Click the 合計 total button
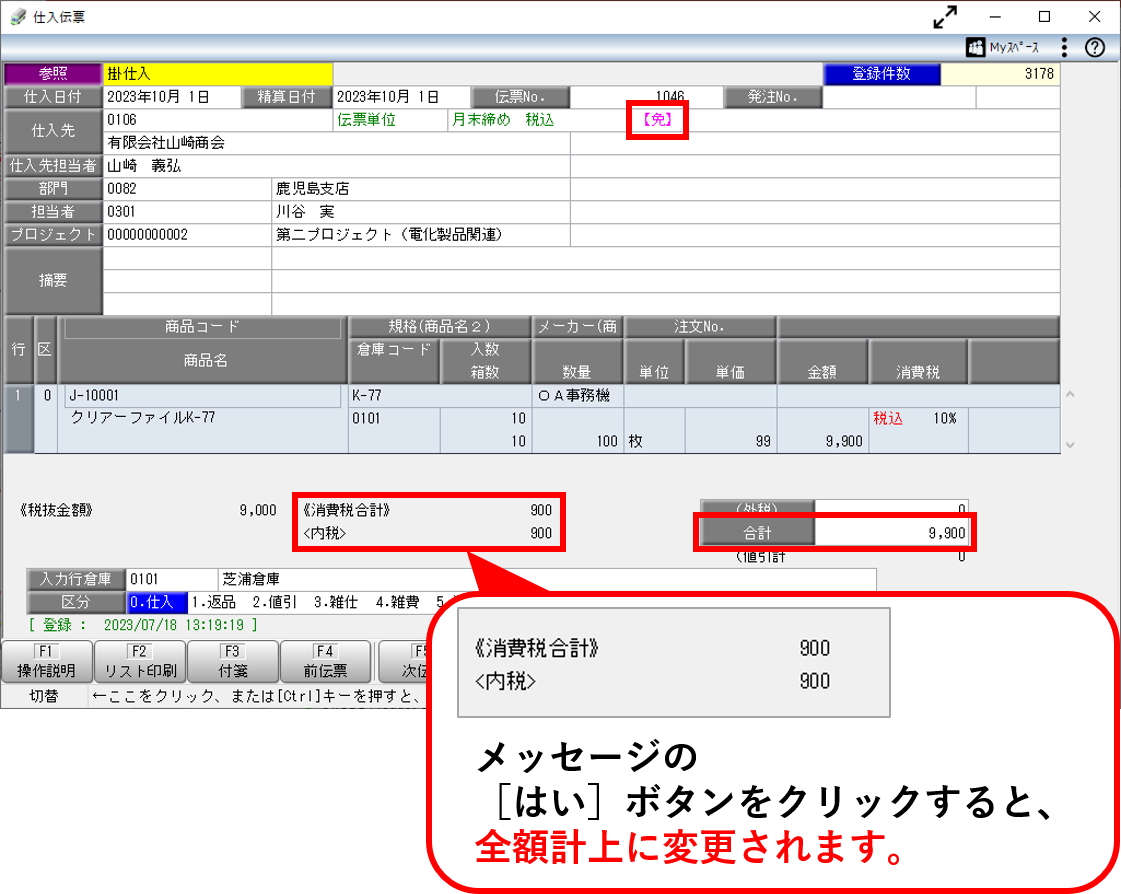 [x=757, y=533]
